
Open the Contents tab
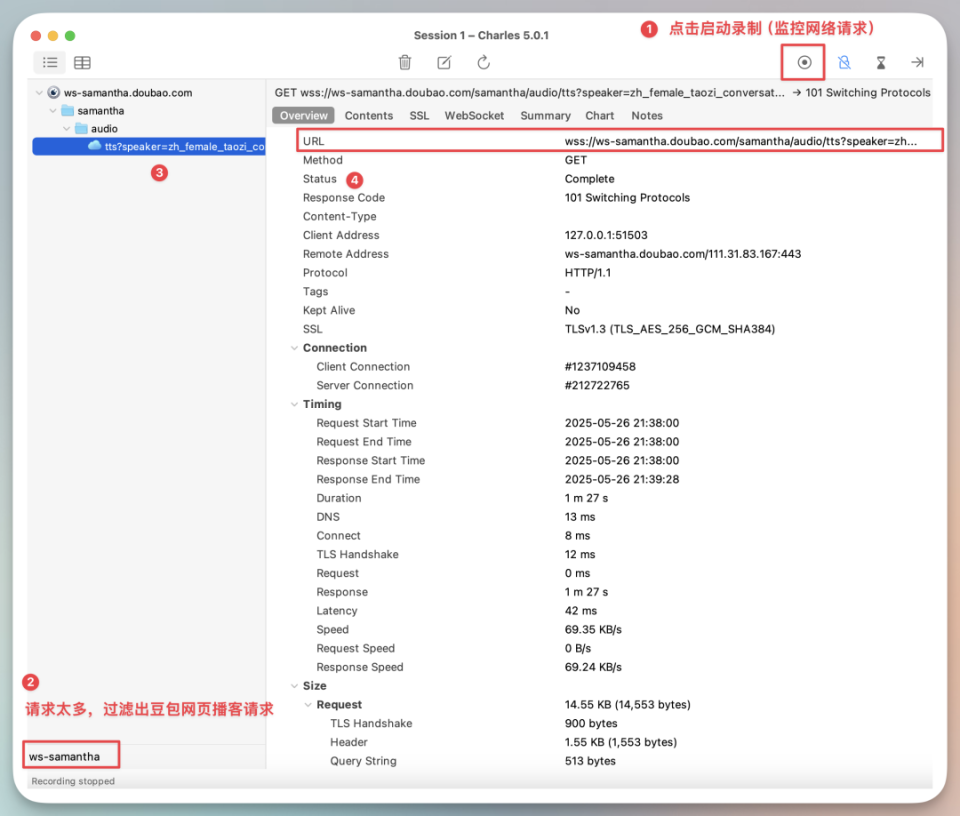click(x=369, y=116)
